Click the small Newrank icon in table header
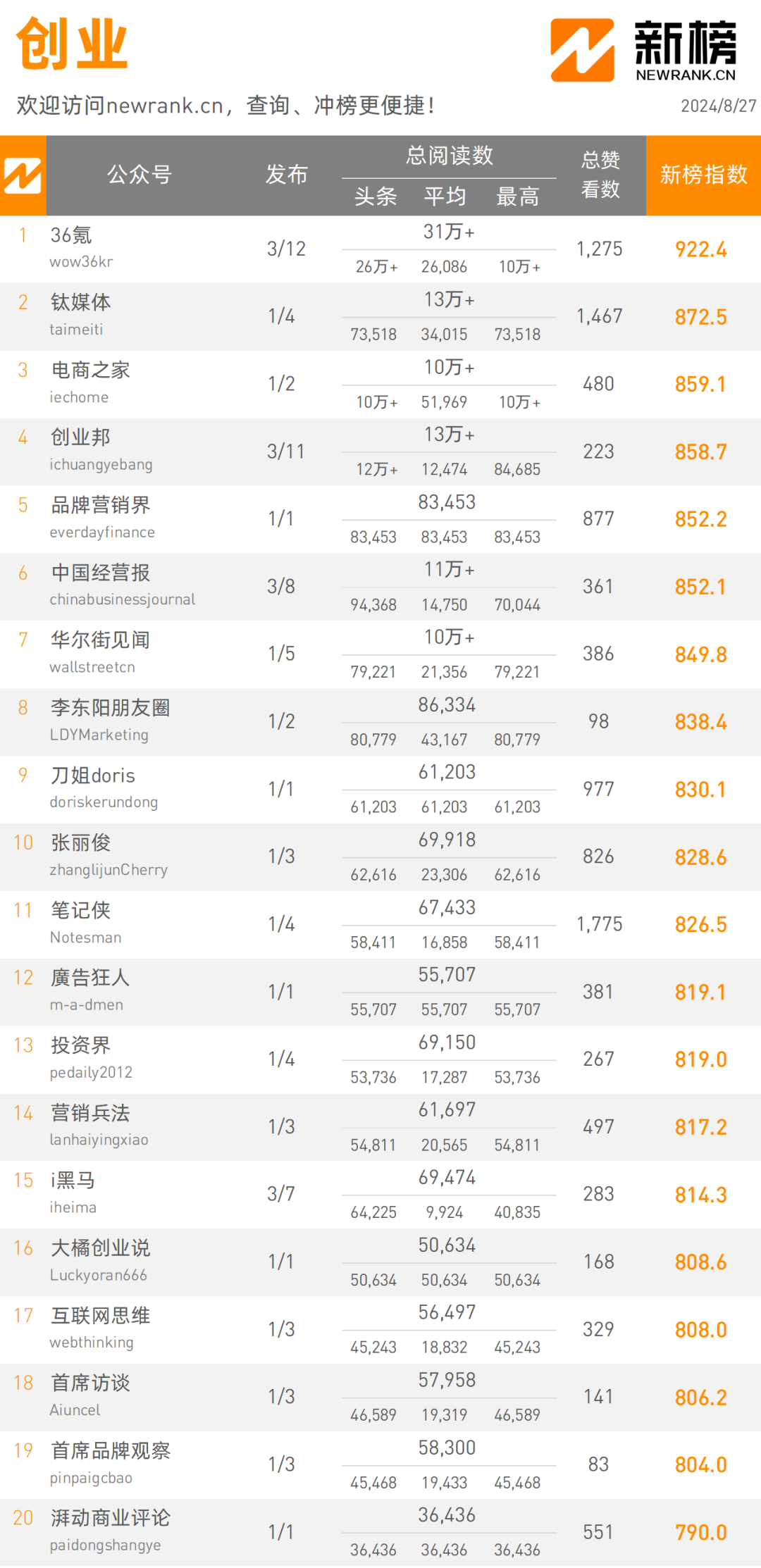 click(23, 175)
